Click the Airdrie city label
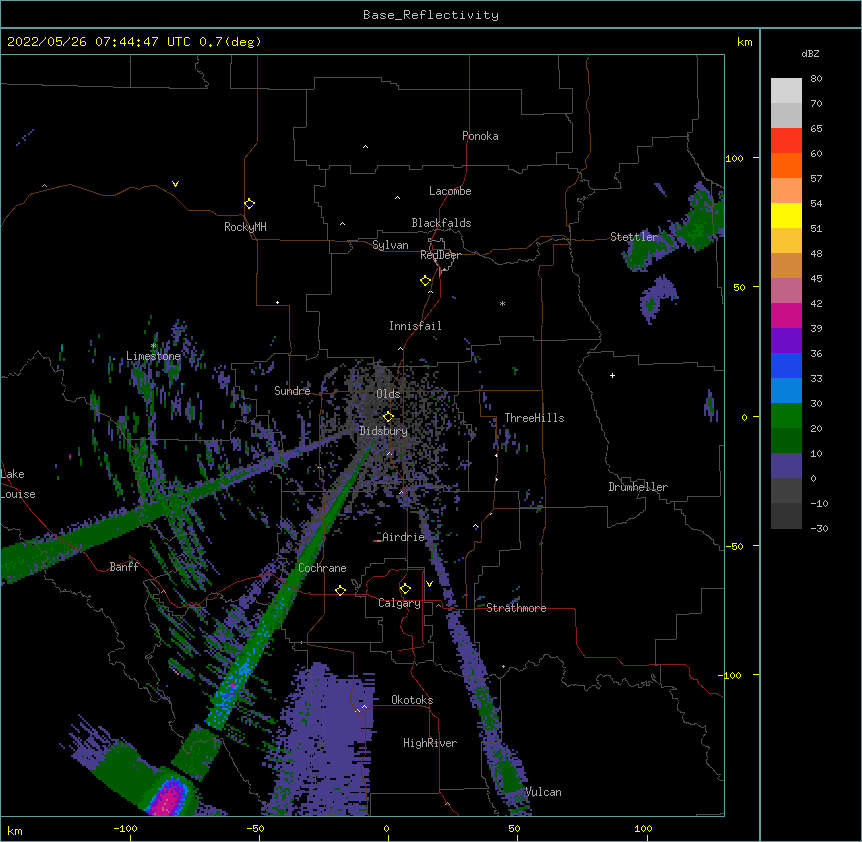862x842 pixels. click(x=404, y=537)
